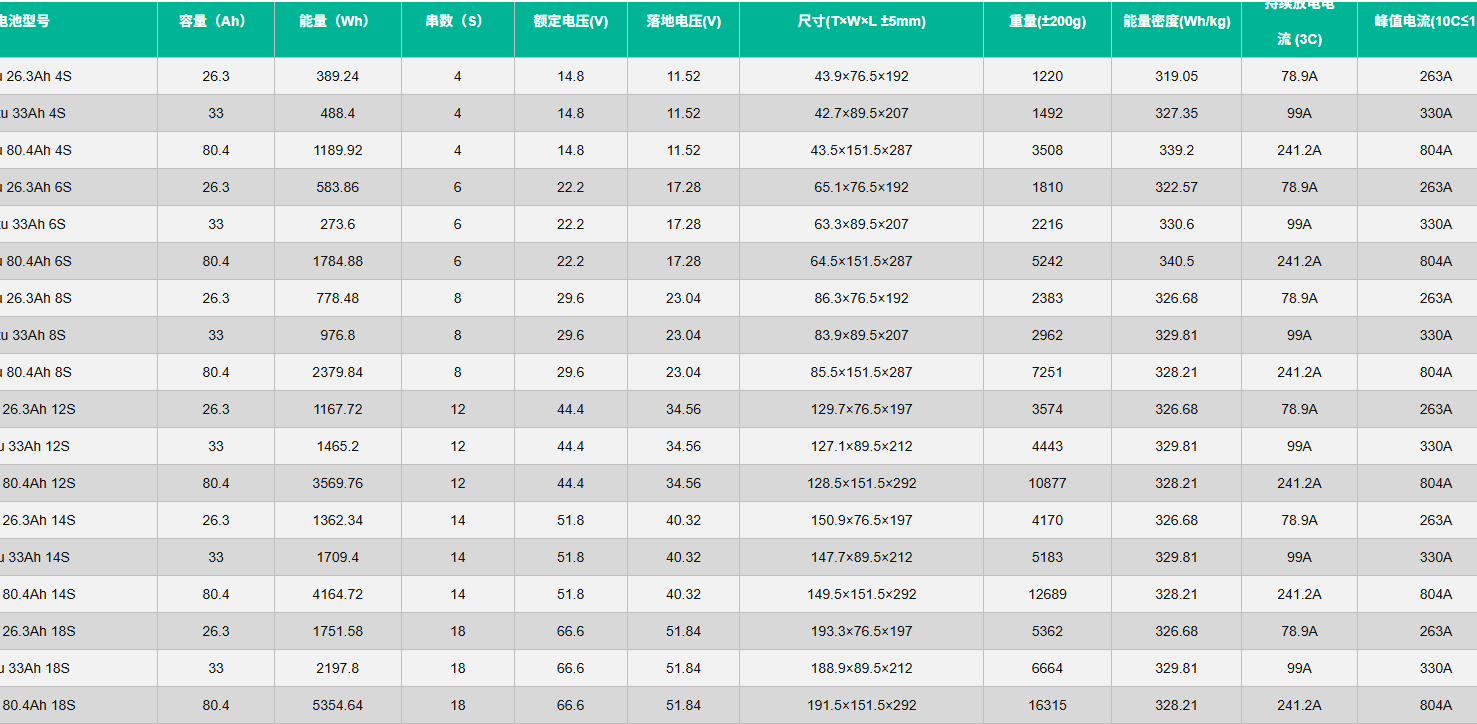Select the 落地电压(V) column header

pos(683,21)
